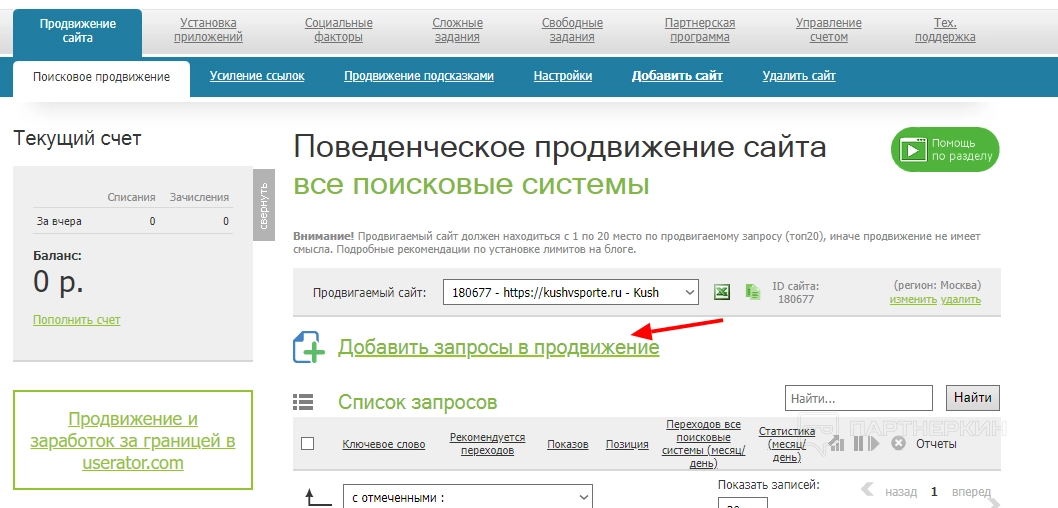Click page number 1 in pagination
This screenshot has width=1058, height=508.
click(935, 491)
